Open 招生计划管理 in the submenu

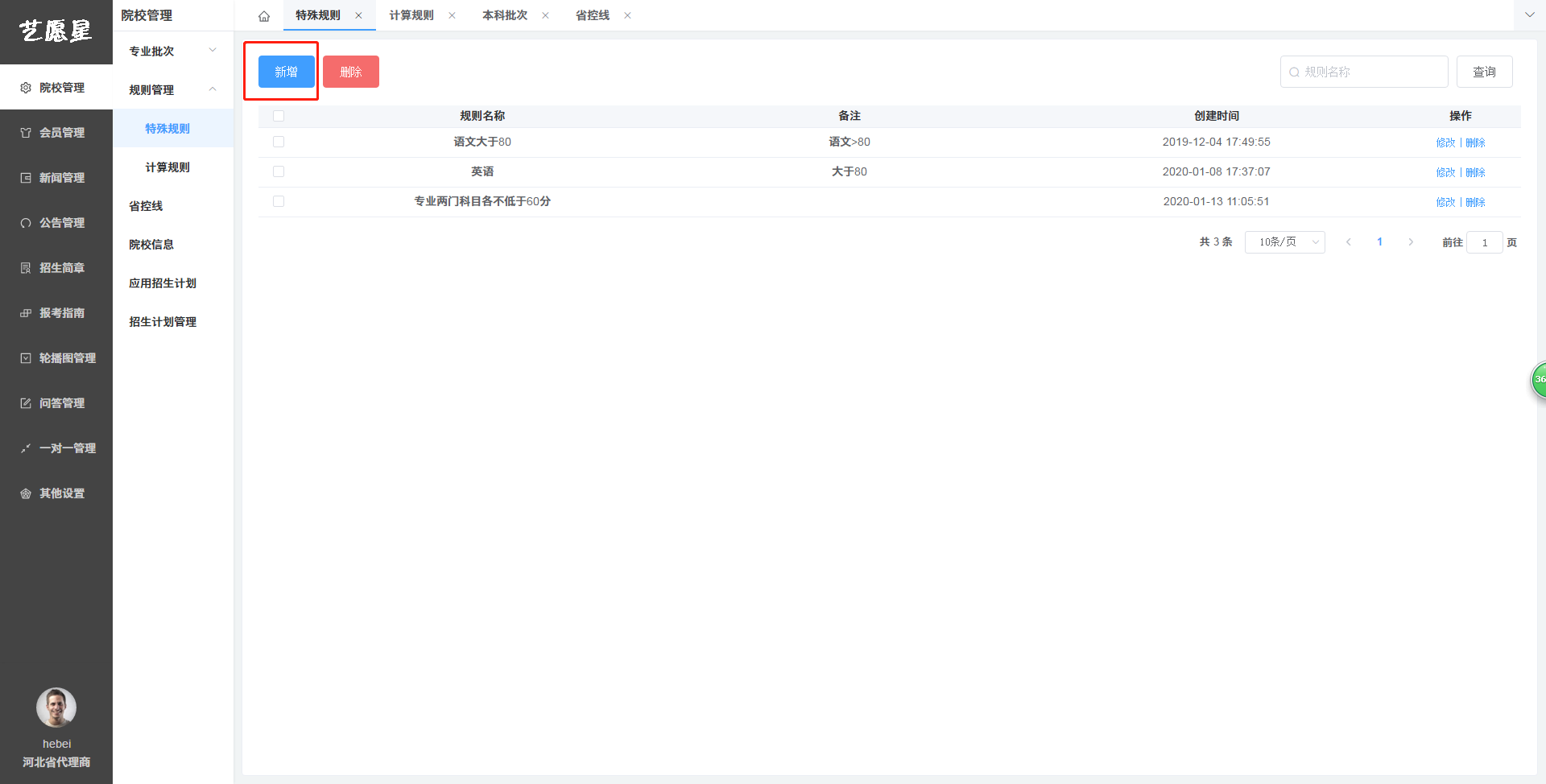click(x=173, y=321)
